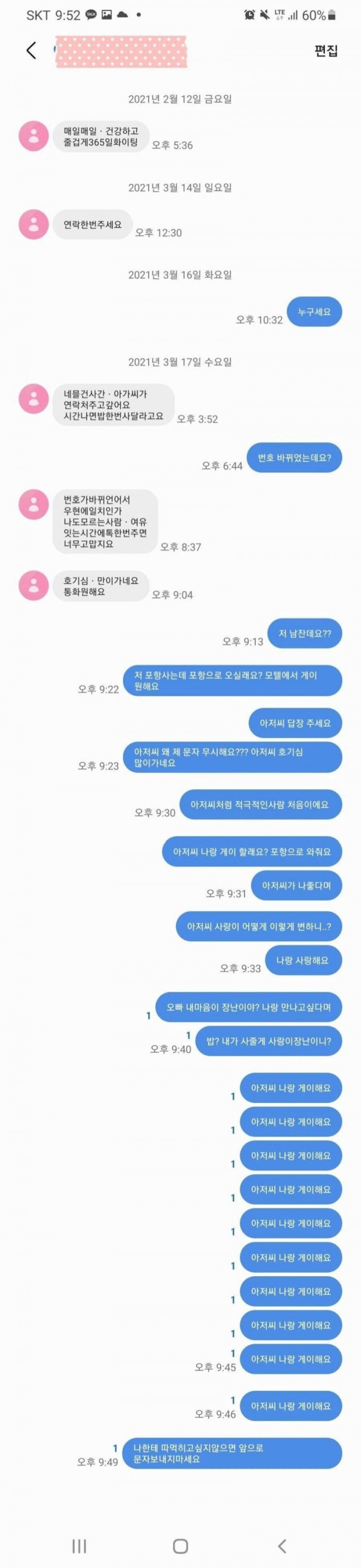Tap the battery indicator in status bar
The width and height of the screenshot is (361, 1568).
pyautogui.click(x=331, y=14)
